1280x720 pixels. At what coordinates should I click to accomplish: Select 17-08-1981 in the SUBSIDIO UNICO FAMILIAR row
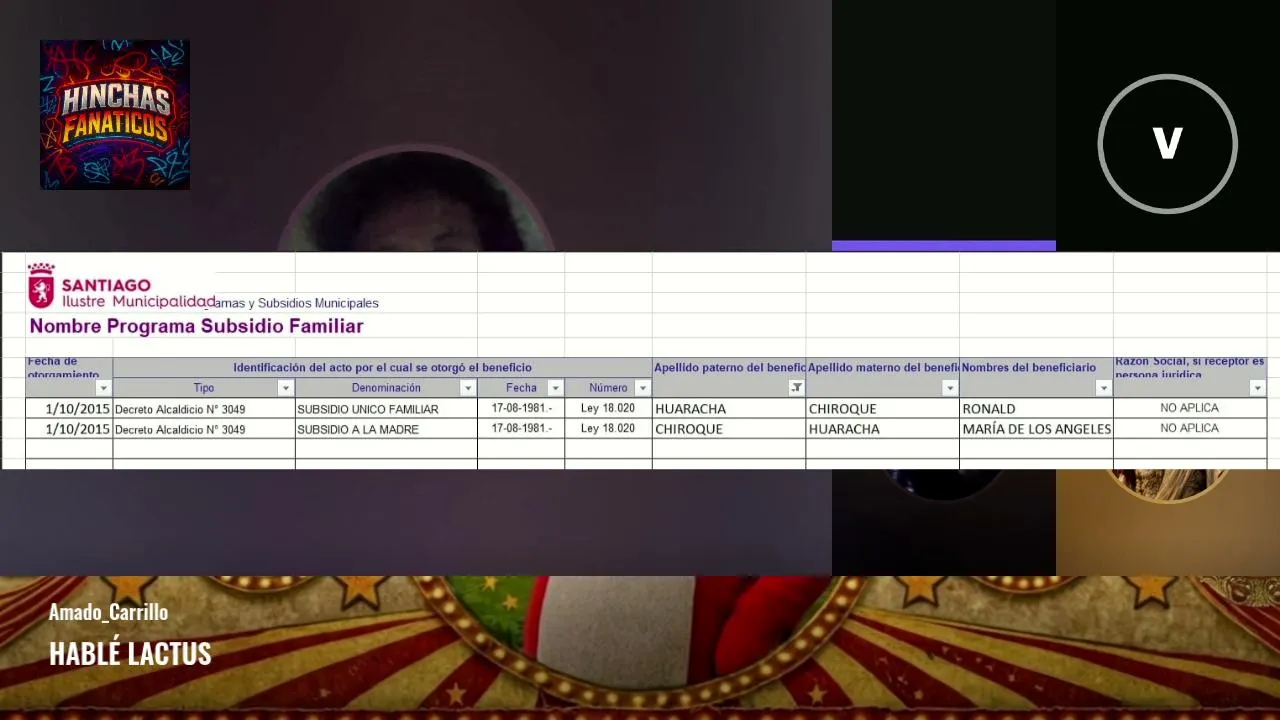click(521, 408)
